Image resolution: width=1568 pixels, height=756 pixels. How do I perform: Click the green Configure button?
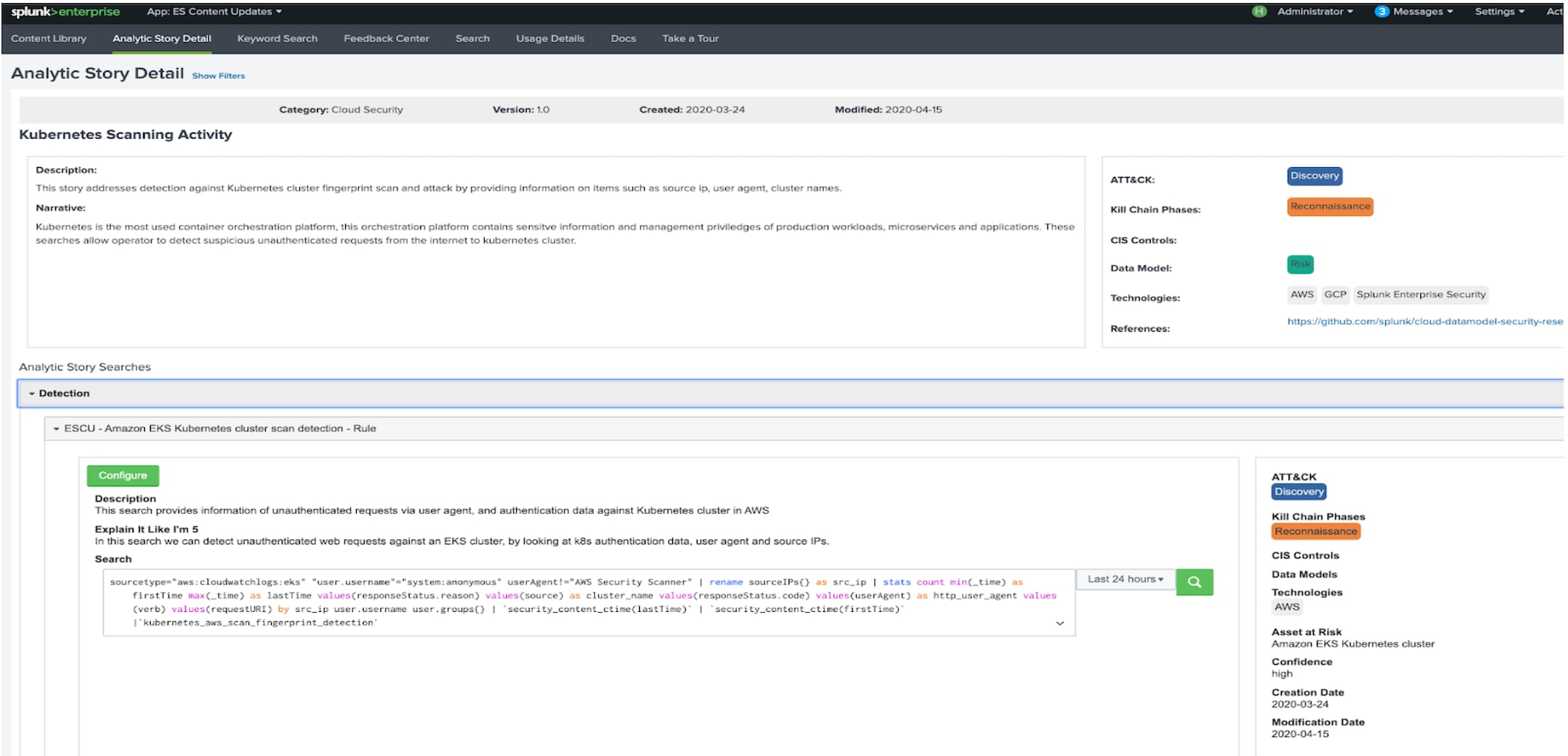point(122,476)
